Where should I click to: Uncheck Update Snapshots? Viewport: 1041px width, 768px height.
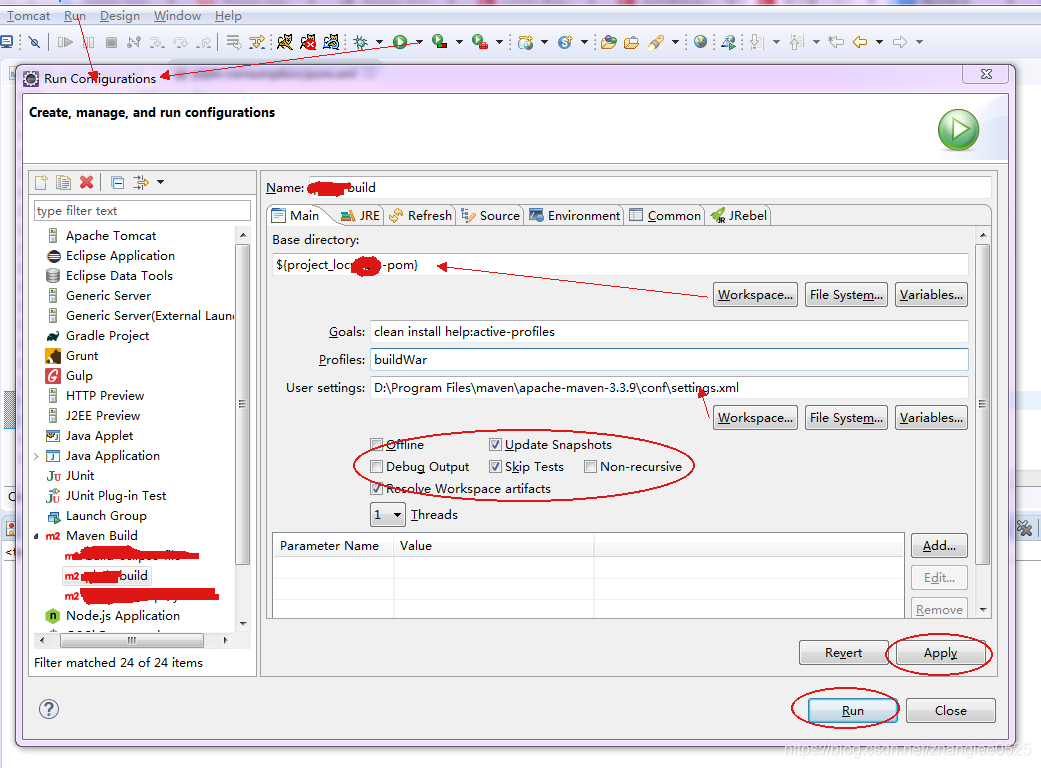495,445
